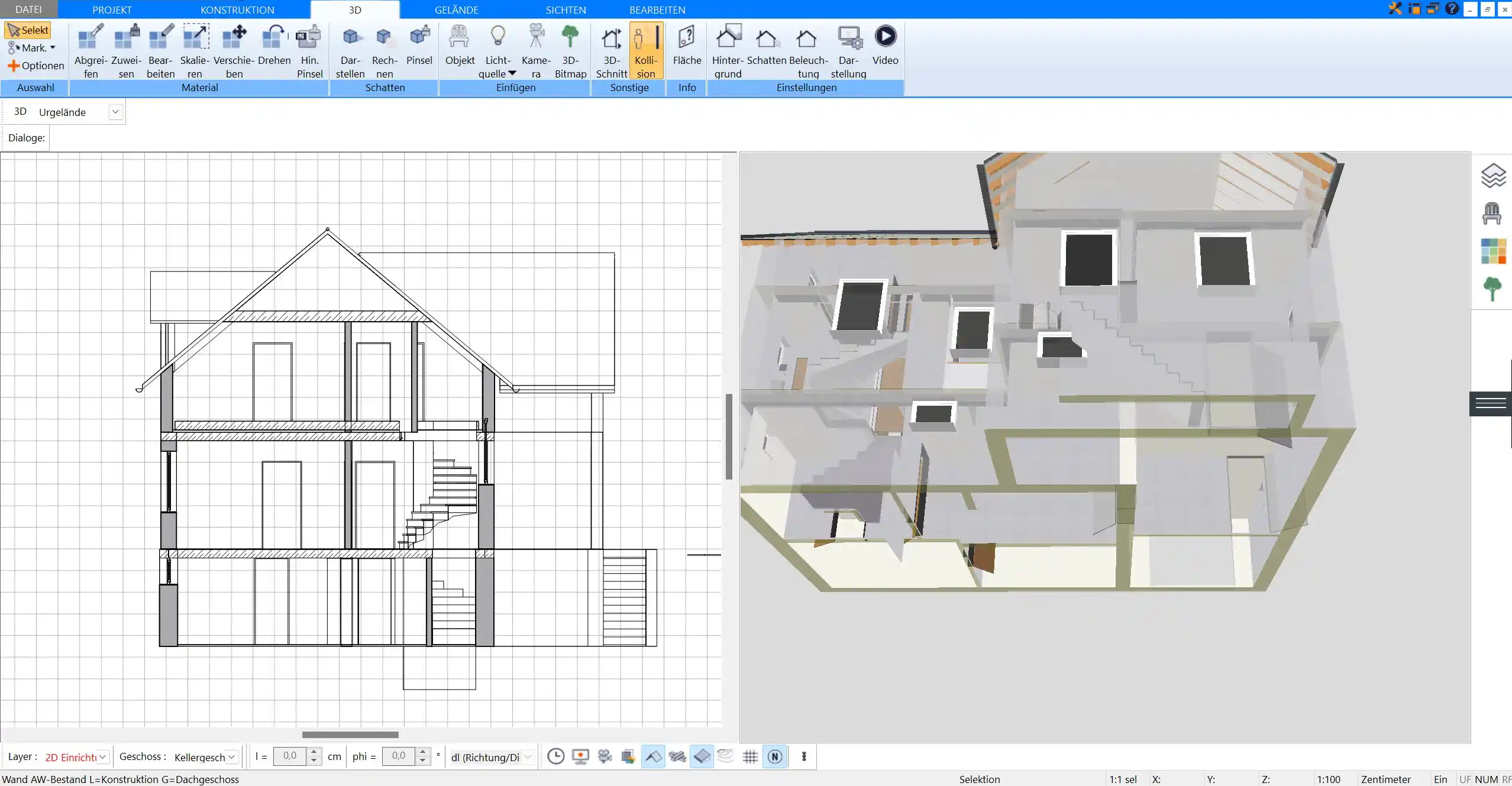Click the monitor with star icon

click(580, 756)
